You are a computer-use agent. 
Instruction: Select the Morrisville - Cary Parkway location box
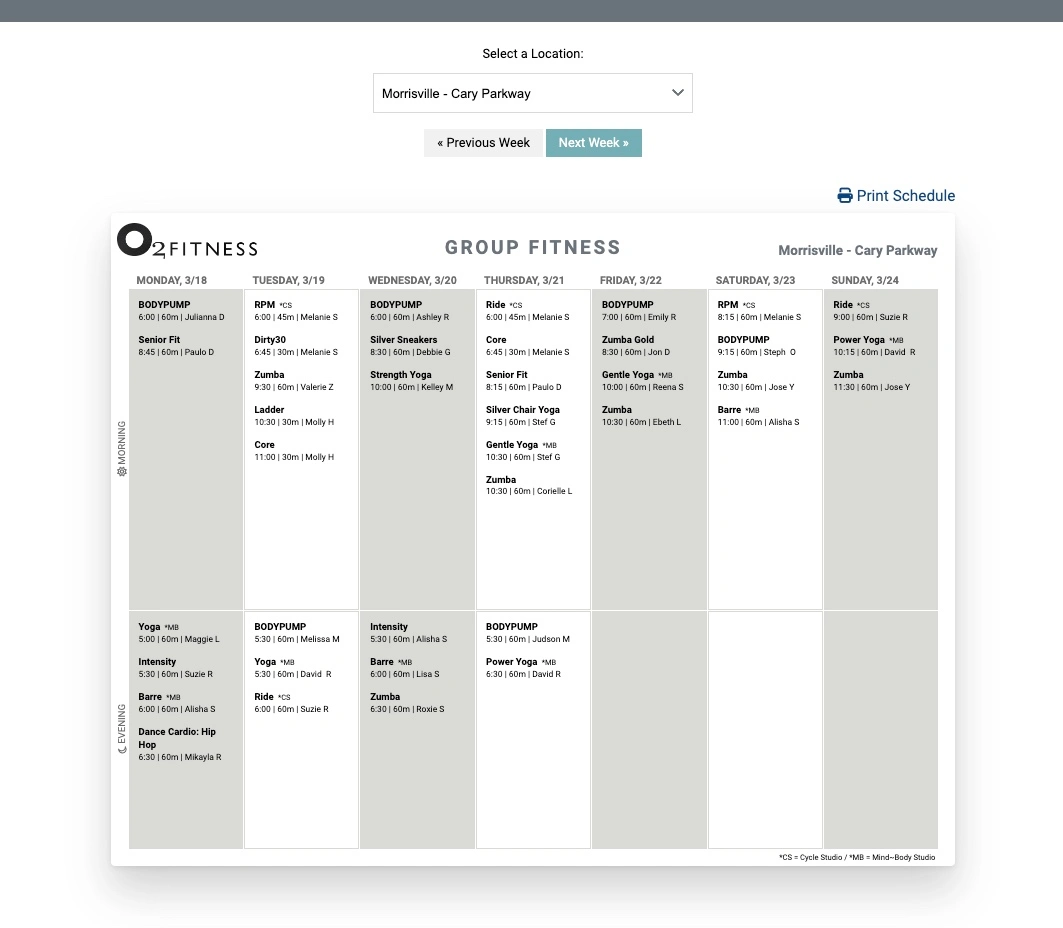533,93
